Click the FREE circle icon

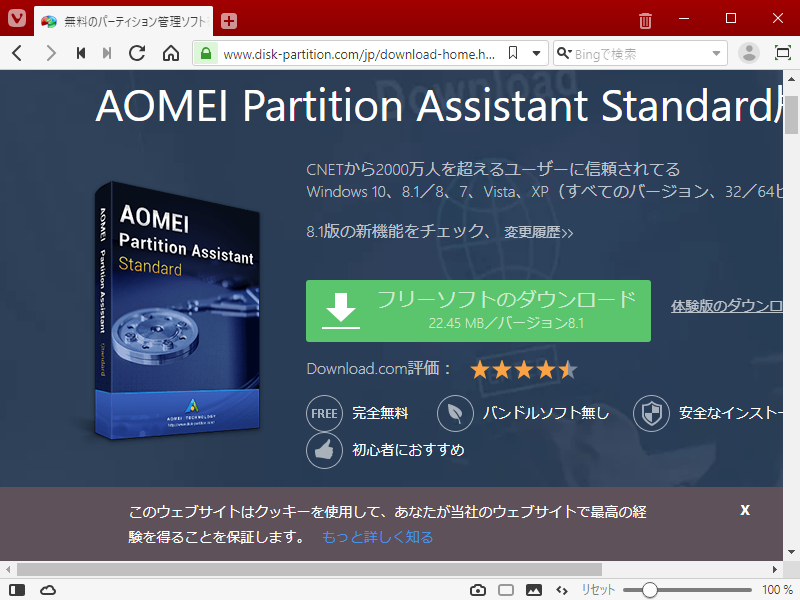(324, 413)
